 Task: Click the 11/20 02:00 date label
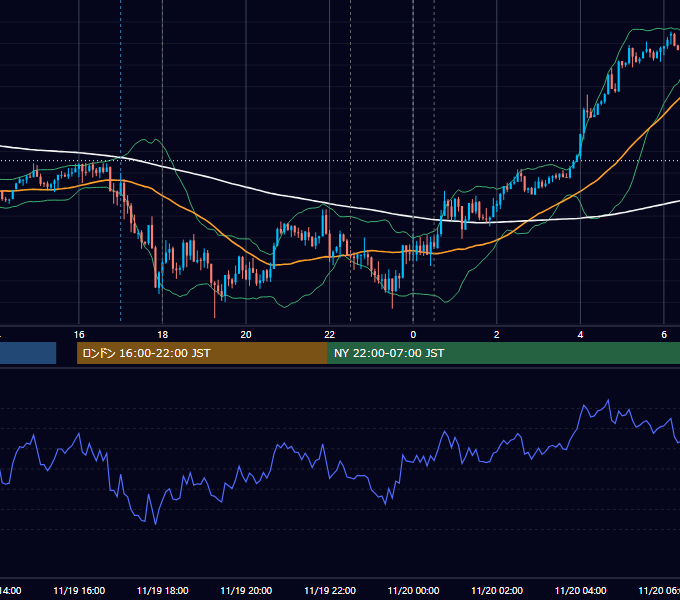pos(497,590)
